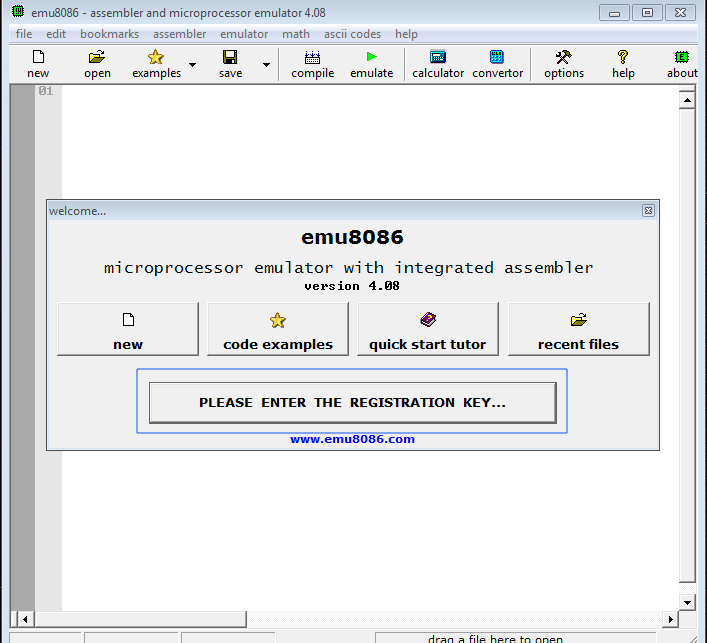Save the file with the floppy disk icon
Viewport: 707px width, 643px height.
click(x=230, y=58)
